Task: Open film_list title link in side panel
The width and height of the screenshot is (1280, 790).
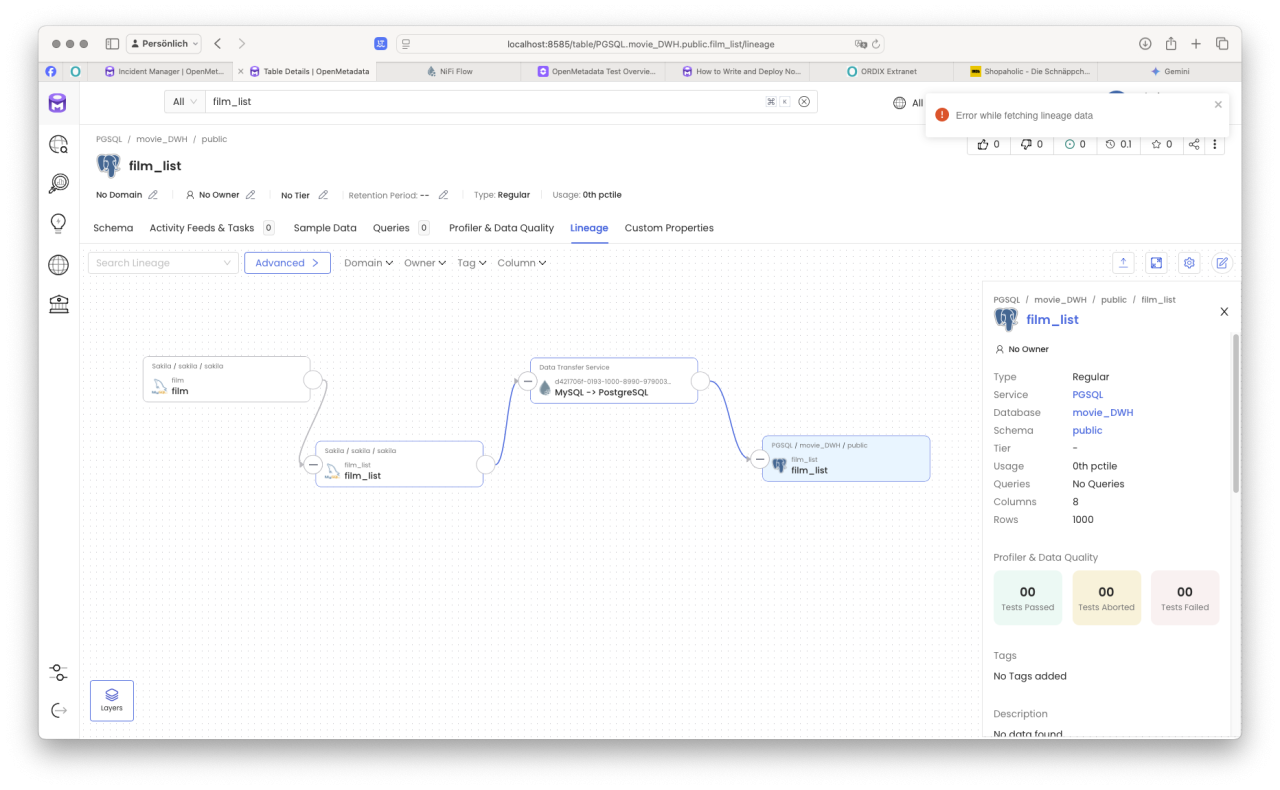Action: pos(1052,320)
